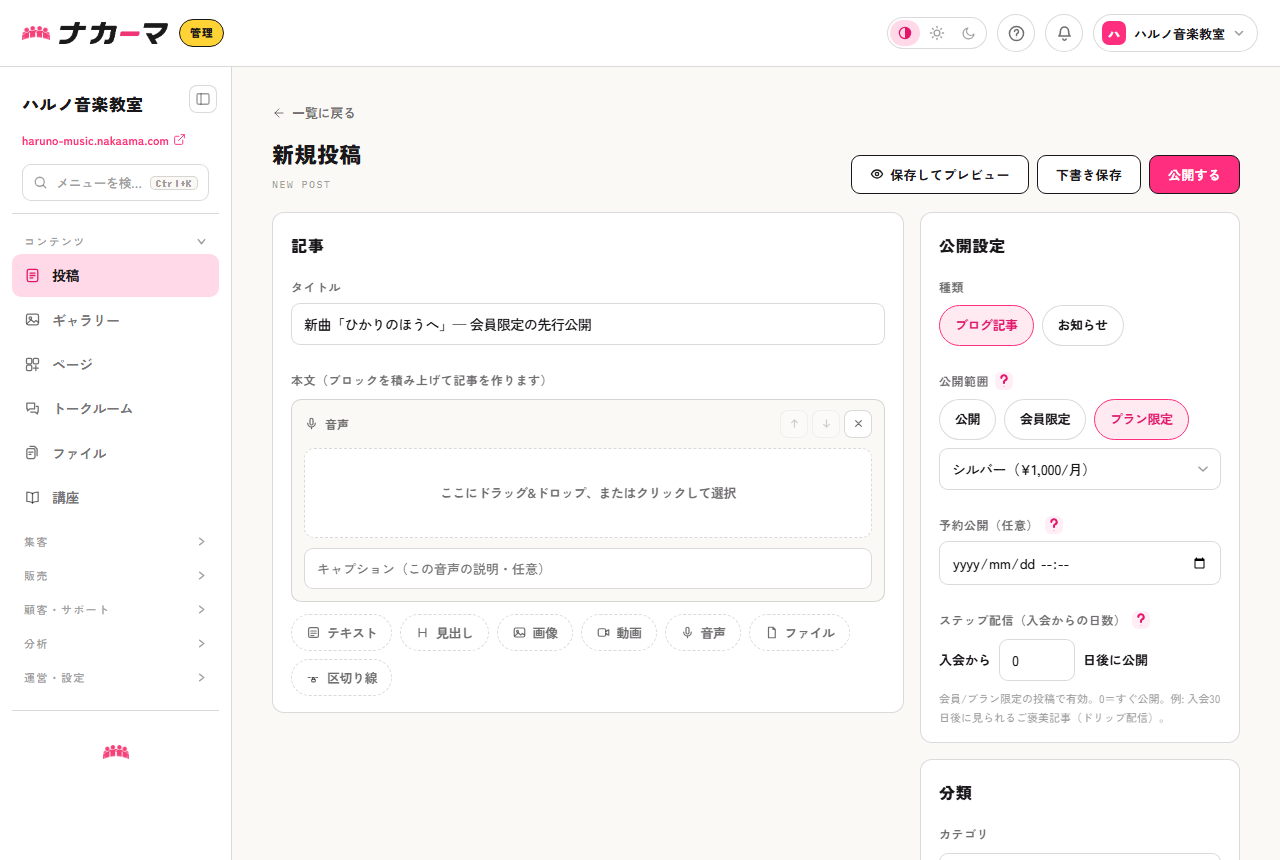
Task: Click 保存してプレビュー button
Action: [x=940, y=174]
